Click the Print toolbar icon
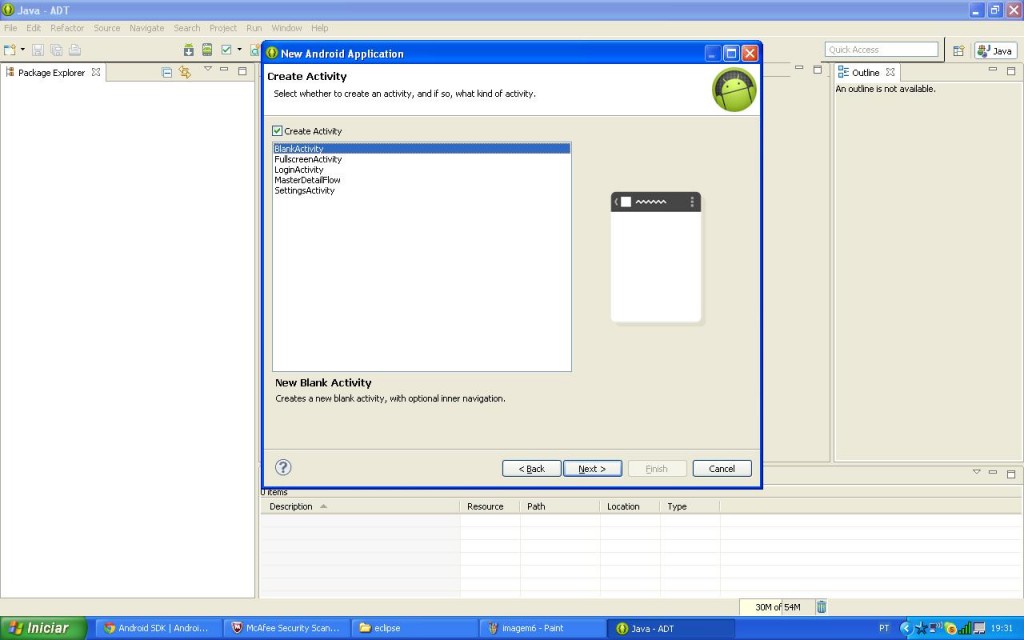1024x640 pixels. pyautogui.click(x=75, y=50)
